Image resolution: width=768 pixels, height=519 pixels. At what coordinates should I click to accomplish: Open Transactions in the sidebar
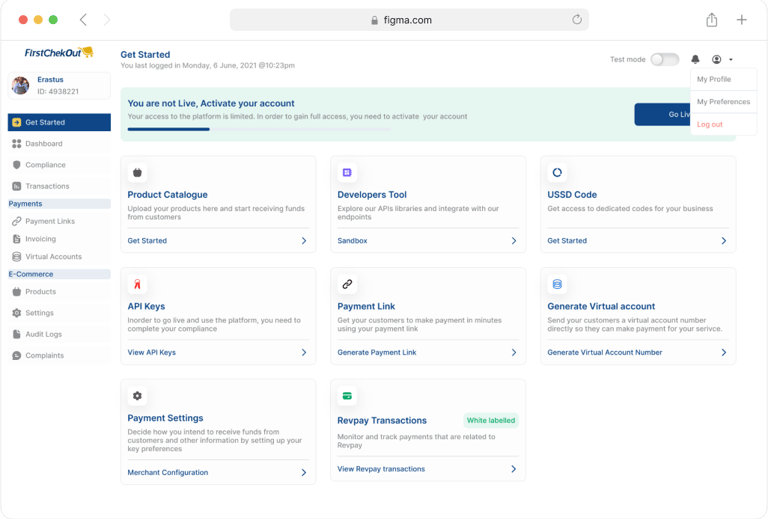tap(47, 186)
